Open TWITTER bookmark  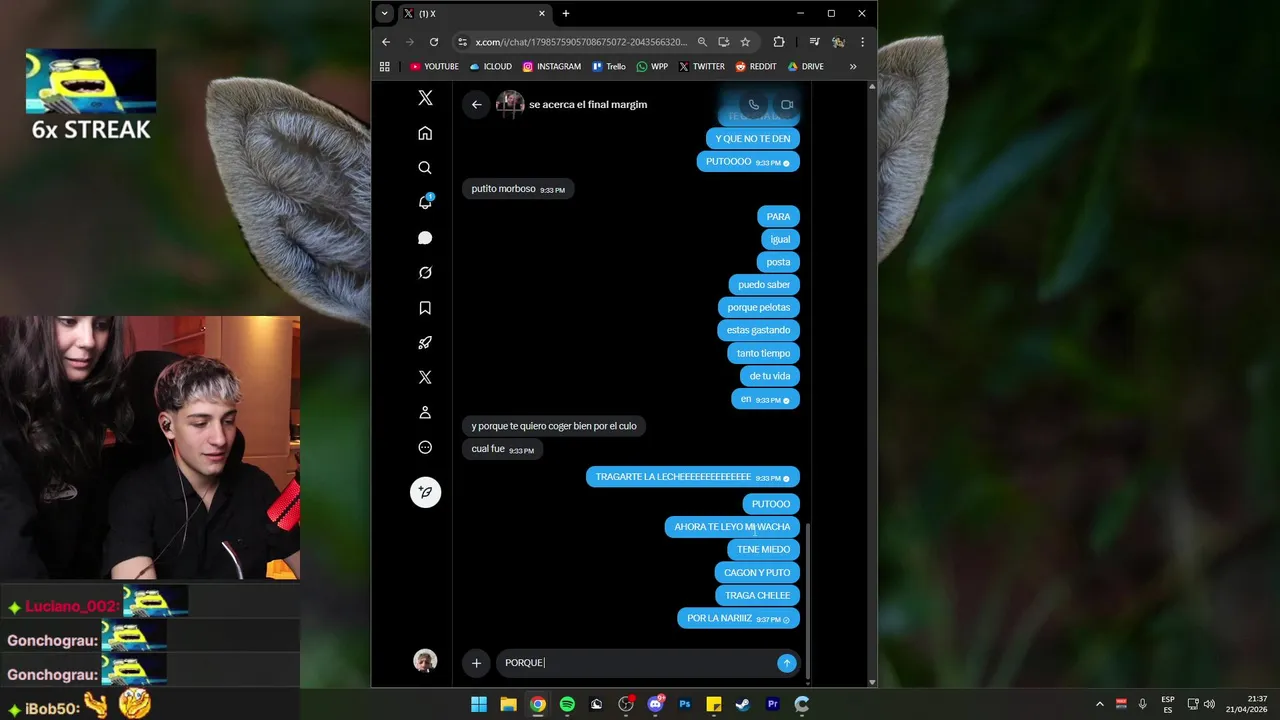tap(701, 67)
